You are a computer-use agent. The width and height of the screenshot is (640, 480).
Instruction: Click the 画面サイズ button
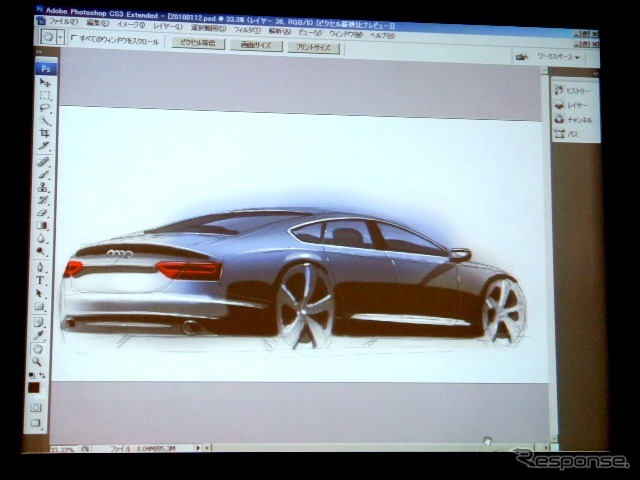coord(256,45)
